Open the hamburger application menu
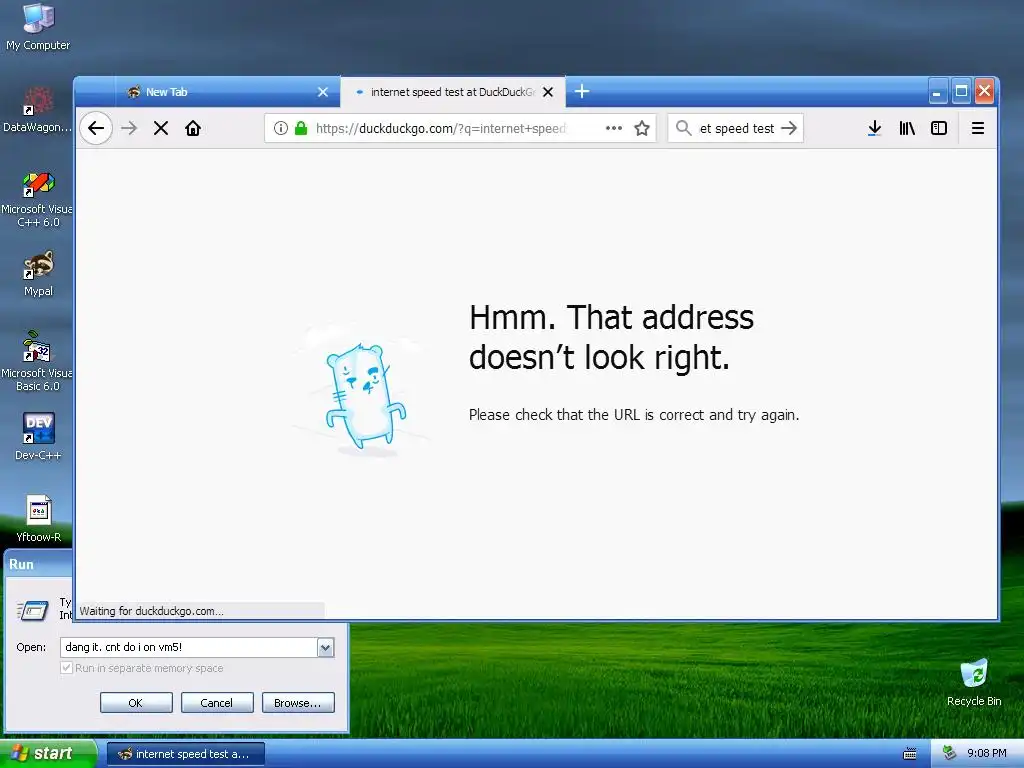Screen dimensions: 1024x768 [x=978, y=128]
